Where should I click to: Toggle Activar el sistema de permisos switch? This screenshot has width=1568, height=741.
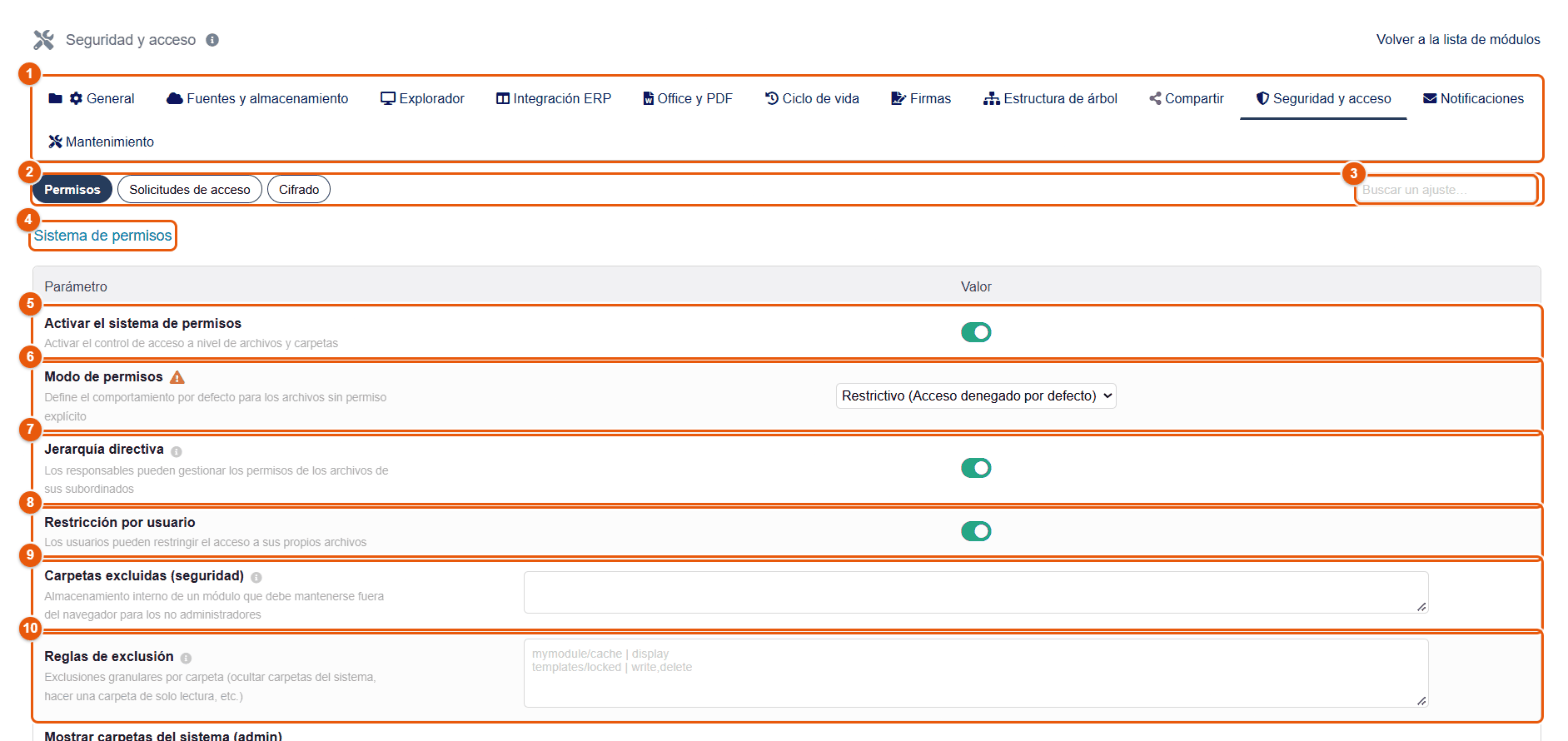pyautogui.click(x=976, y=332)
